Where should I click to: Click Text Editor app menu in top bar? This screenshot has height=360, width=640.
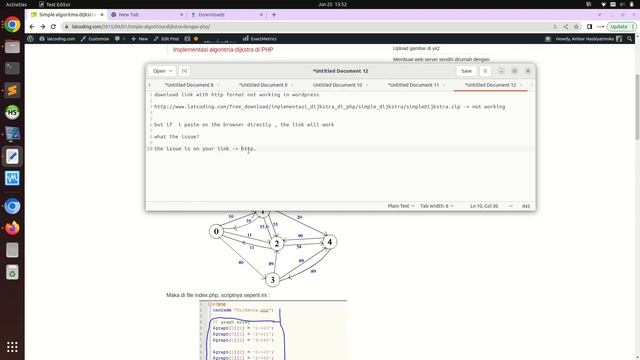point(55,4)
